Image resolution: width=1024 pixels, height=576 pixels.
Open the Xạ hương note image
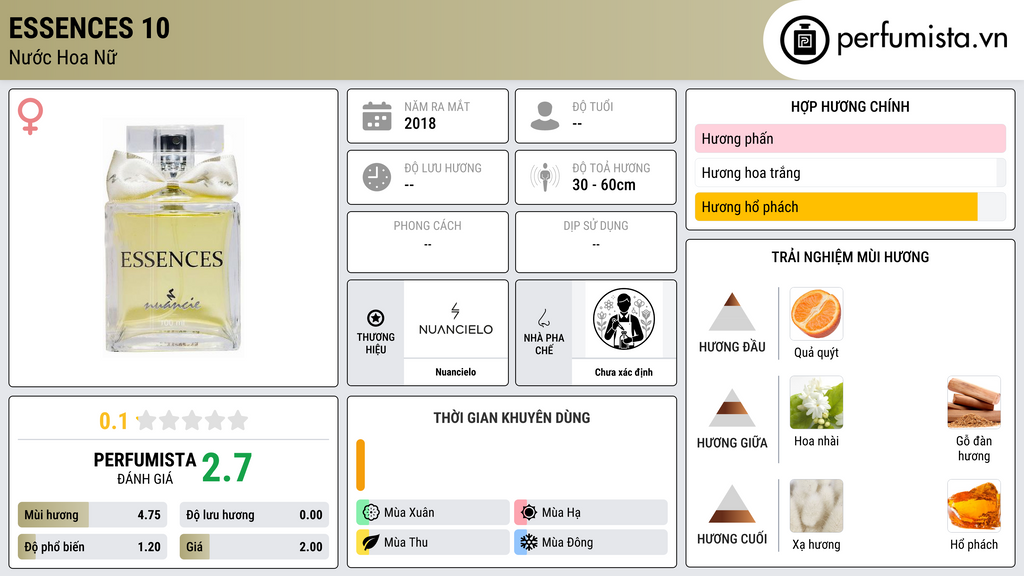(x=816, y=506)
